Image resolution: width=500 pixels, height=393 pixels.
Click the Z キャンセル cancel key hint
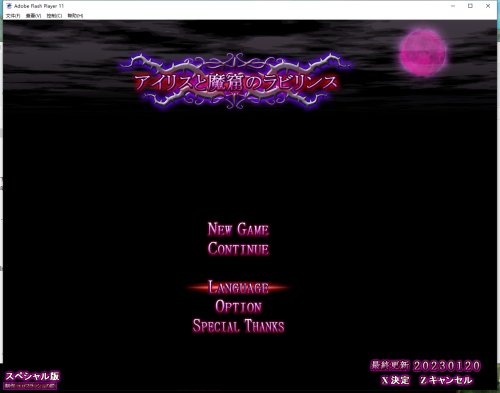pos(446,380)
